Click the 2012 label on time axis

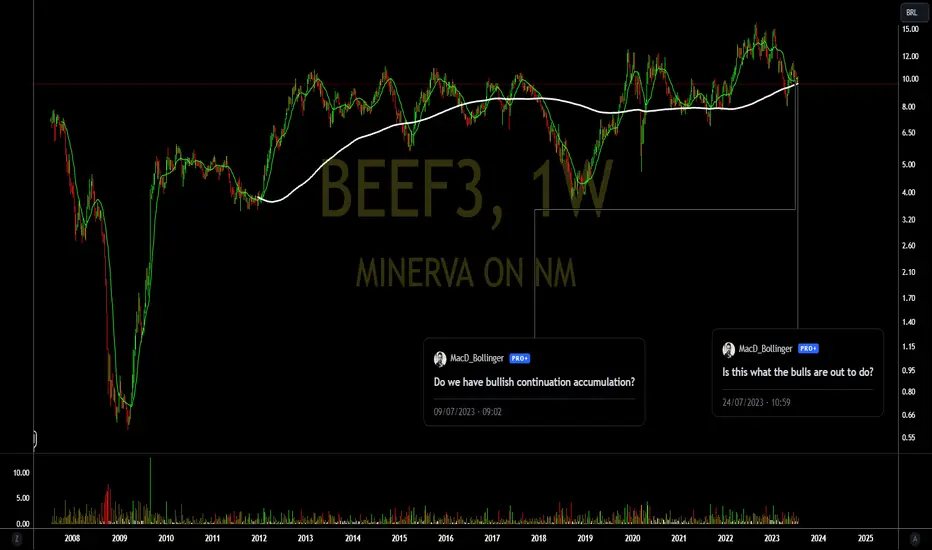coord(259,538)
